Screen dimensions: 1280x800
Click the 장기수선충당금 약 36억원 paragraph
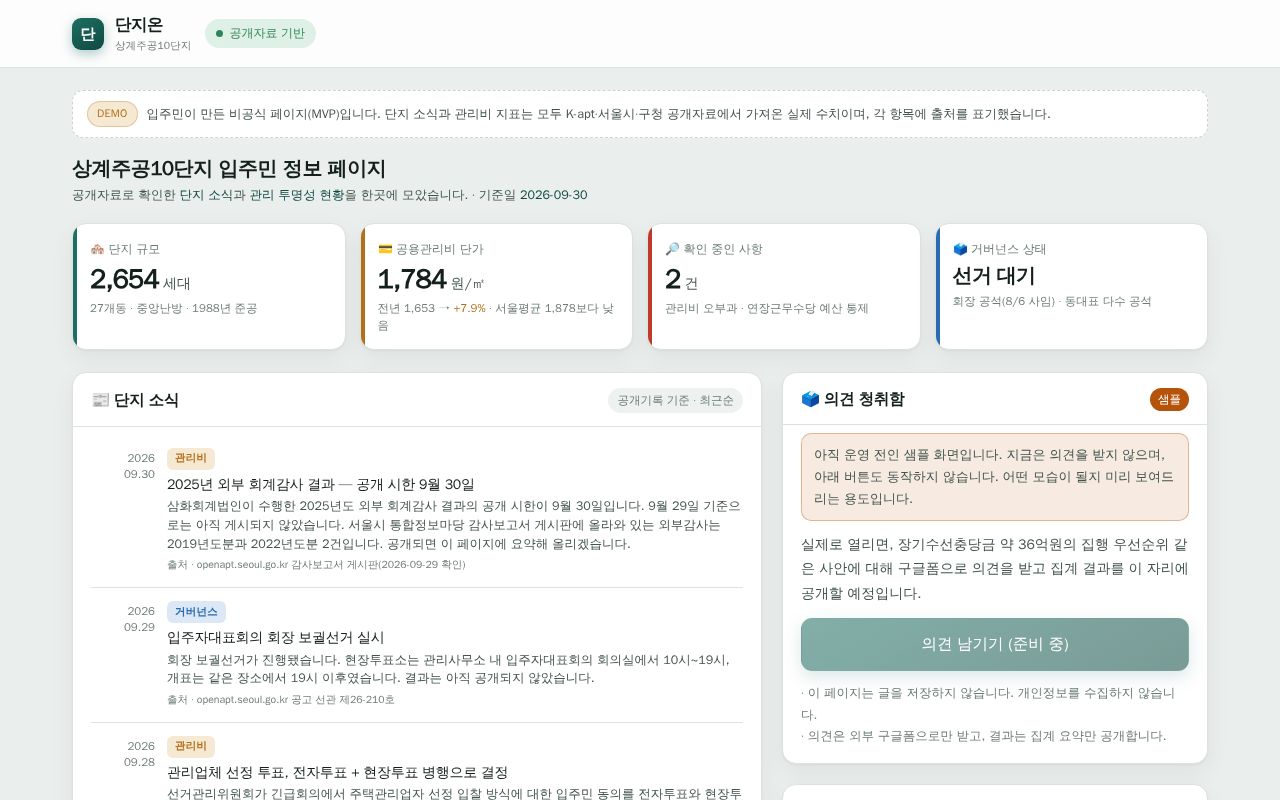(995, 569)
